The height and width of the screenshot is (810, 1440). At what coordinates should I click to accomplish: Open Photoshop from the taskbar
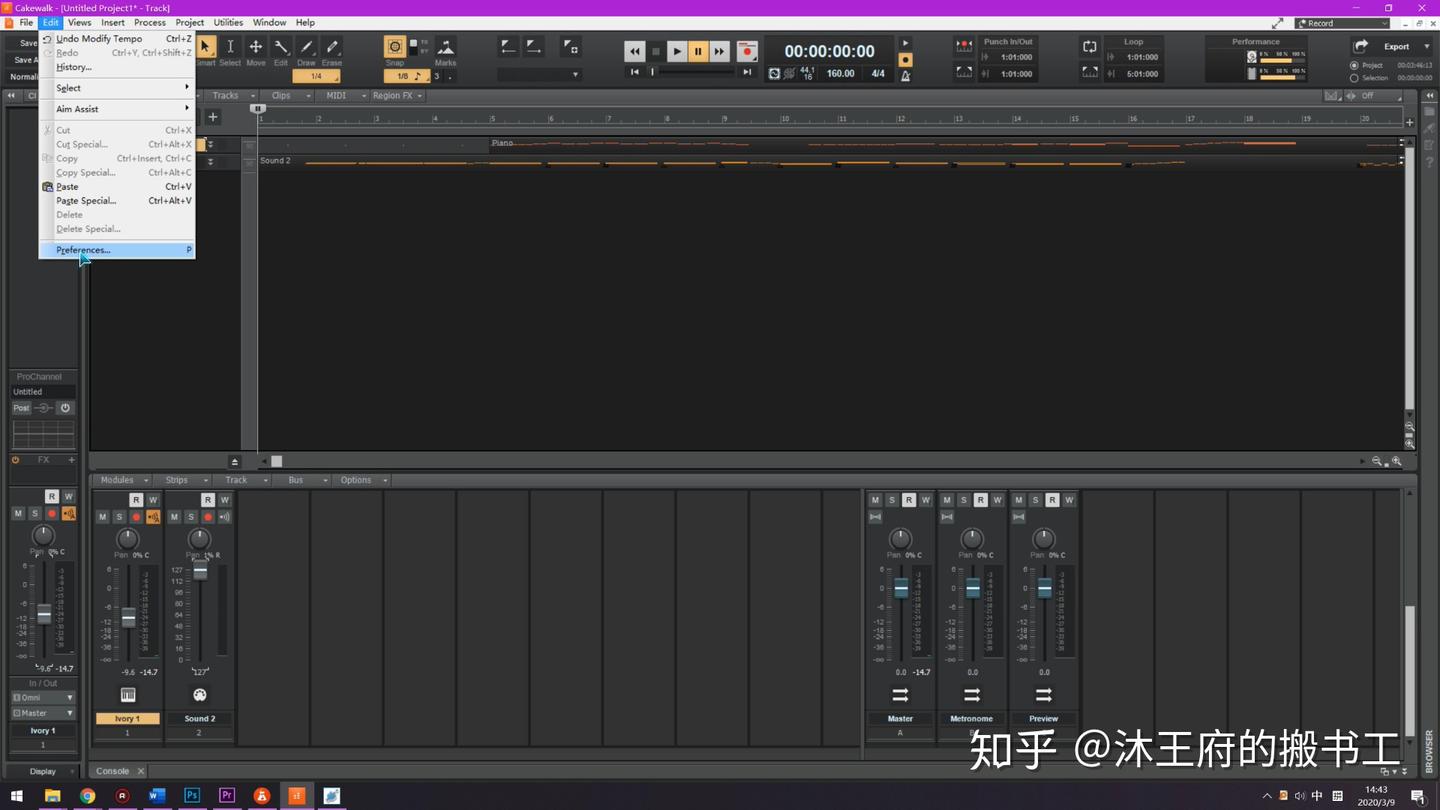(x=192, y=795)
